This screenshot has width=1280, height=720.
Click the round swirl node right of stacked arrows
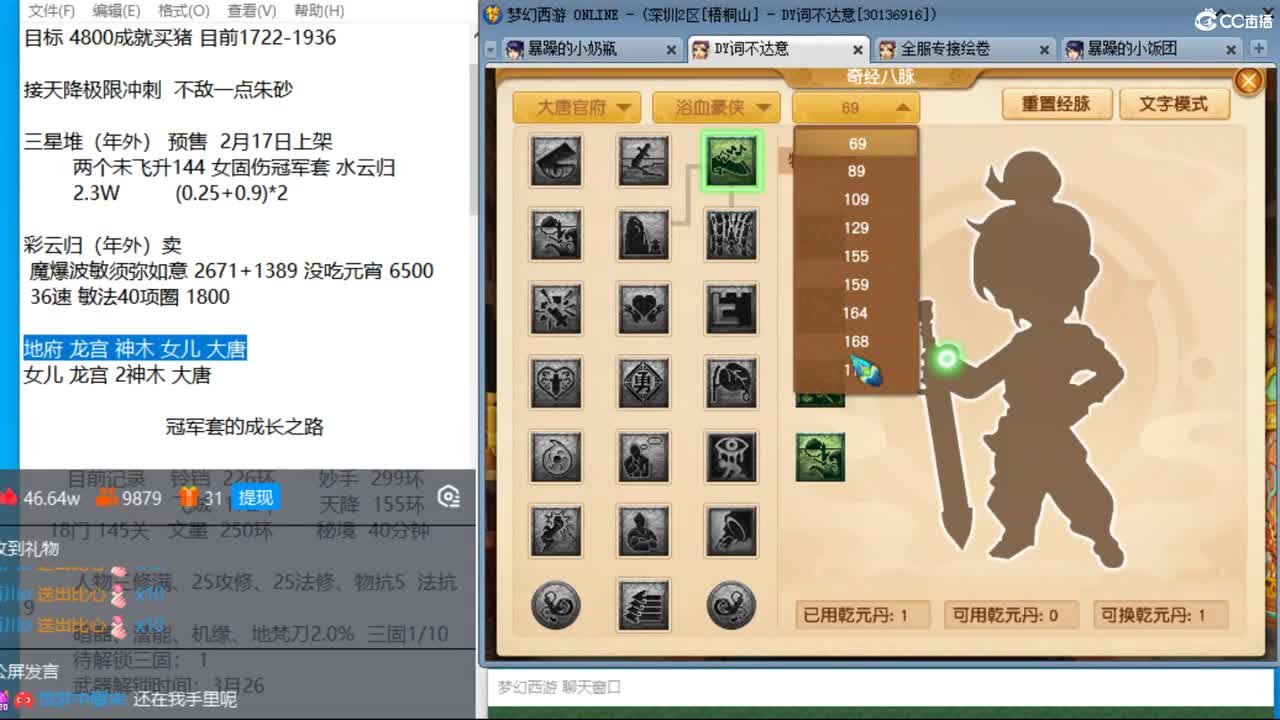(x=732, y=604)
